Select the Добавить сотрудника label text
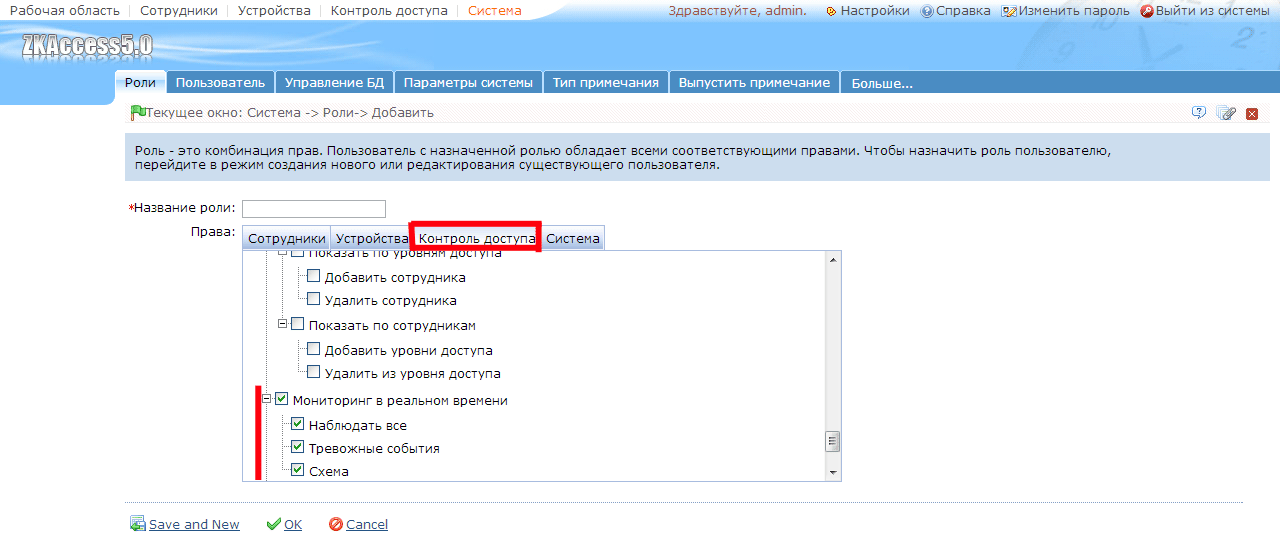Image resolution: width=1280 pixels, height=556 pixels. pos(395,277)
